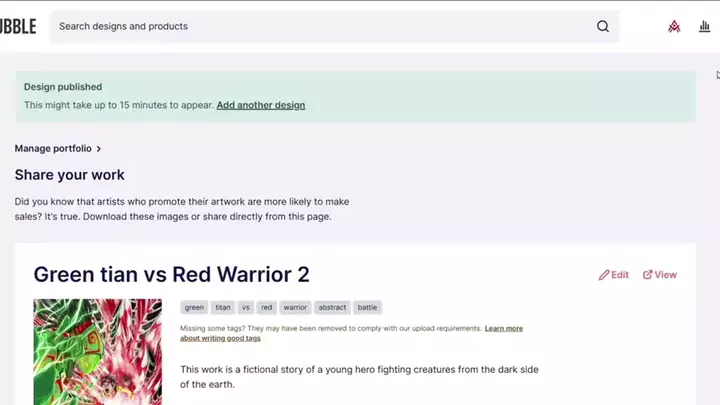This screenshot has height=405, width=720.
Task: Click the "abstract" tag
Action: (x=333, y=308)
